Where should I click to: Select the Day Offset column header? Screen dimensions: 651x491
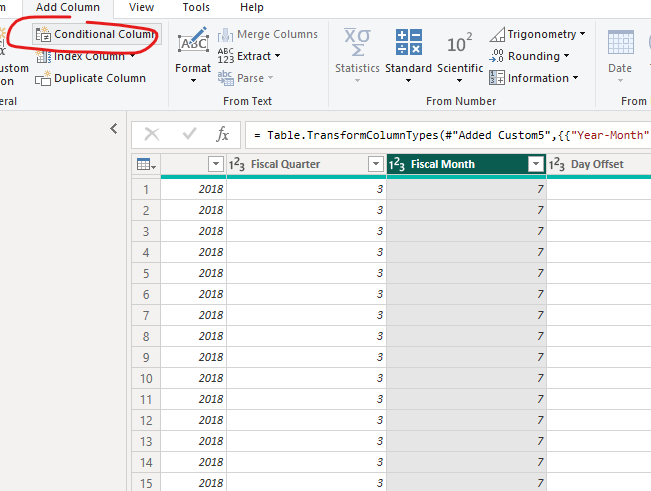(599, 164)
